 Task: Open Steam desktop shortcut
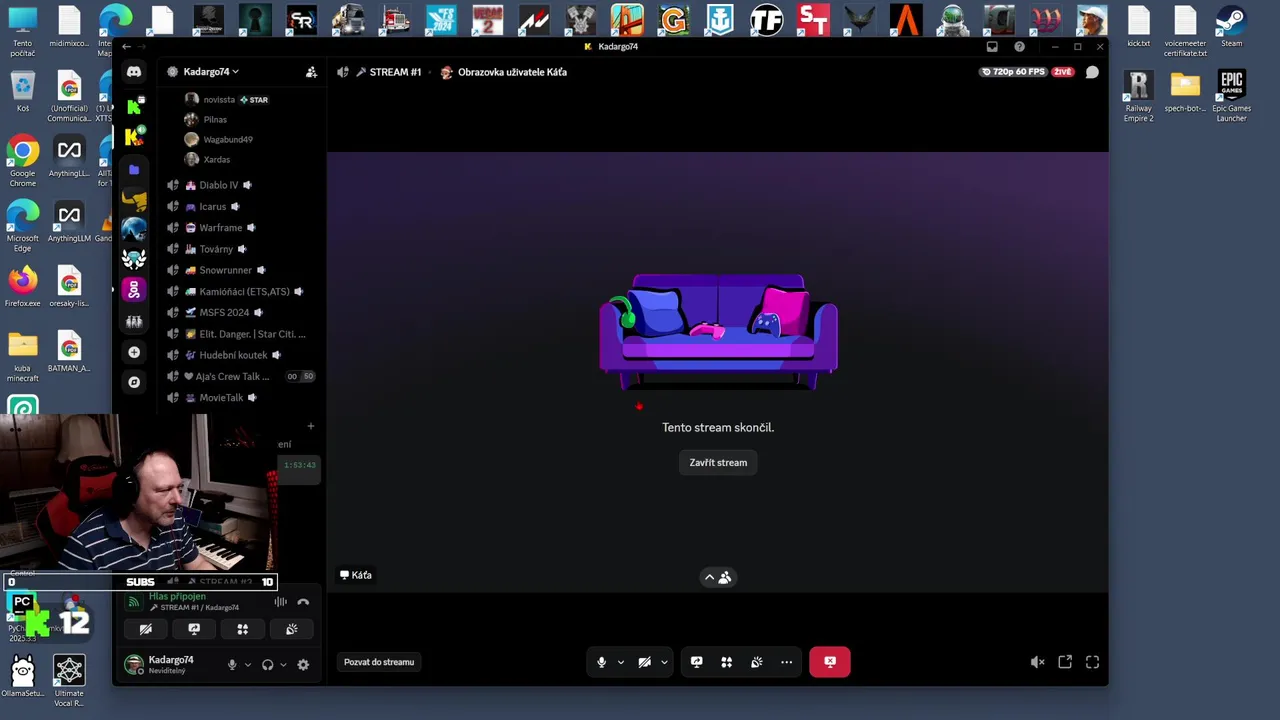coord(1231,27)
